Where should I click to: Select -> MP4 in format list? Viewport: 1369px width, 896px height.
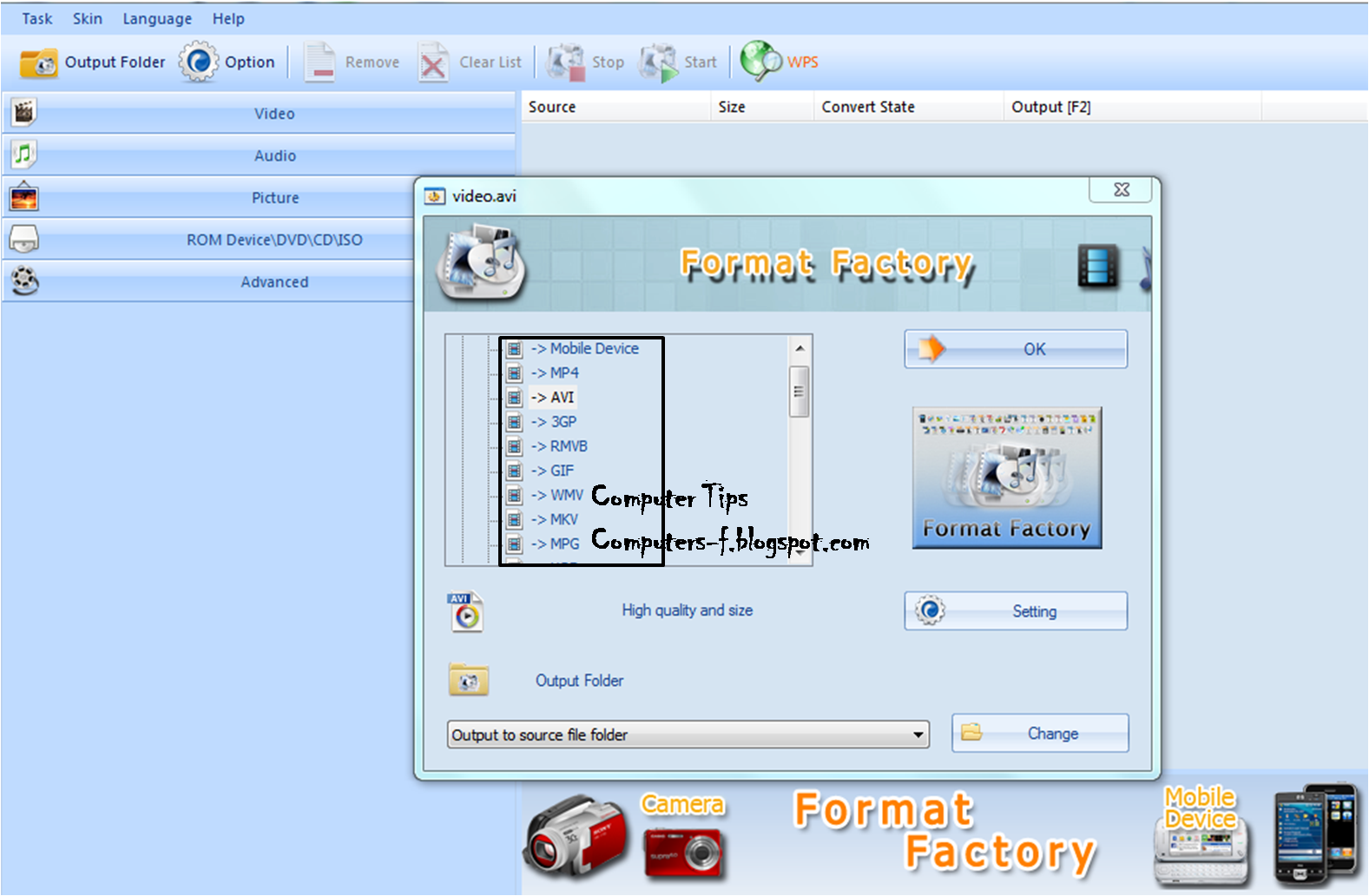(555, 372)
